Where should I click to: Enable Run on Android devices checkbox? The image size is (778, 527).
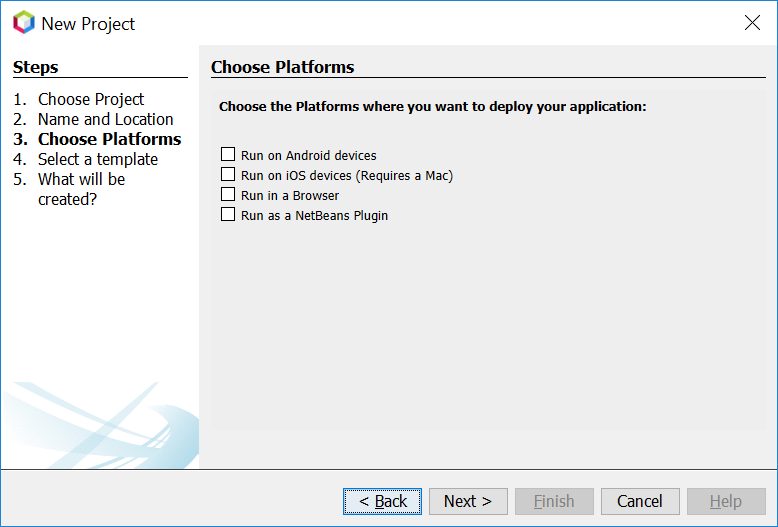tap(228, 155)
